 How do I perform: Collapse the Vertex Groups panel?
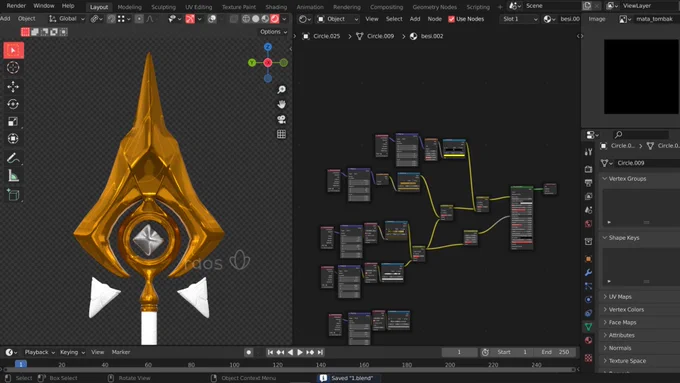pyautogui.click(x=627, y=179)
